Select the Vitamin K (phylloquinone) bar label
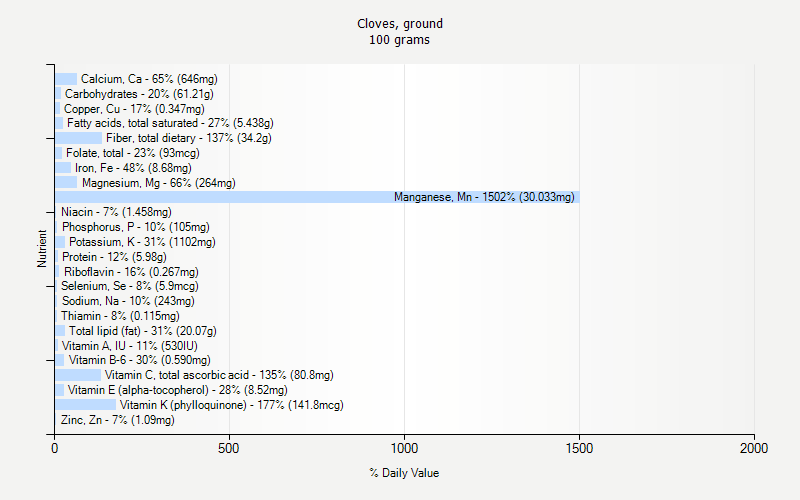This screenshot has width=800, height=500. tap(231, 405)
